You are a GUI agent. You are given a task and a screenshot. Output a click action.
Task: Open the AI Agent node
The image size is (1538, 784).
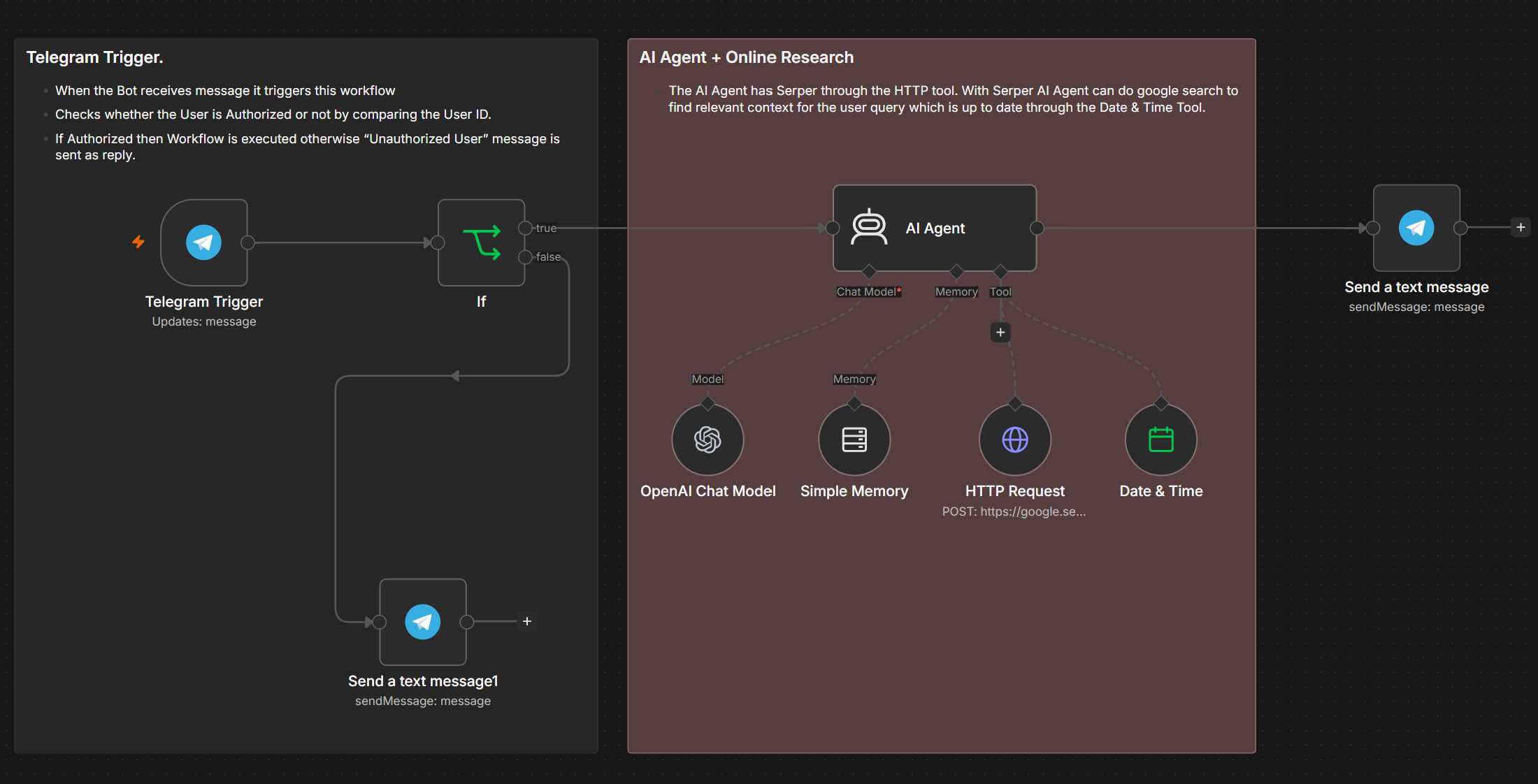click(934, 228)
